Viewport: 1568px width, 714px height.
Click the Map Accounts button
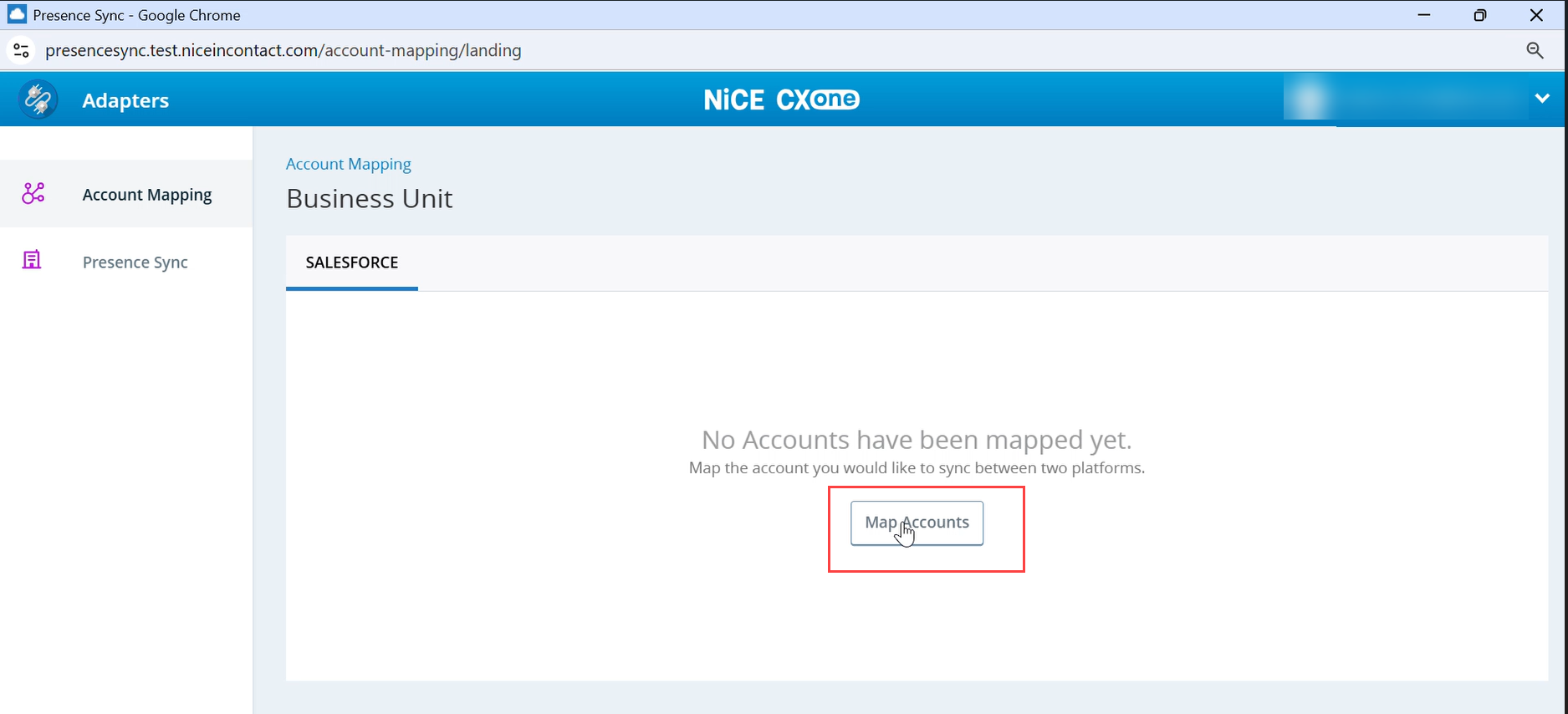(917, 523)
